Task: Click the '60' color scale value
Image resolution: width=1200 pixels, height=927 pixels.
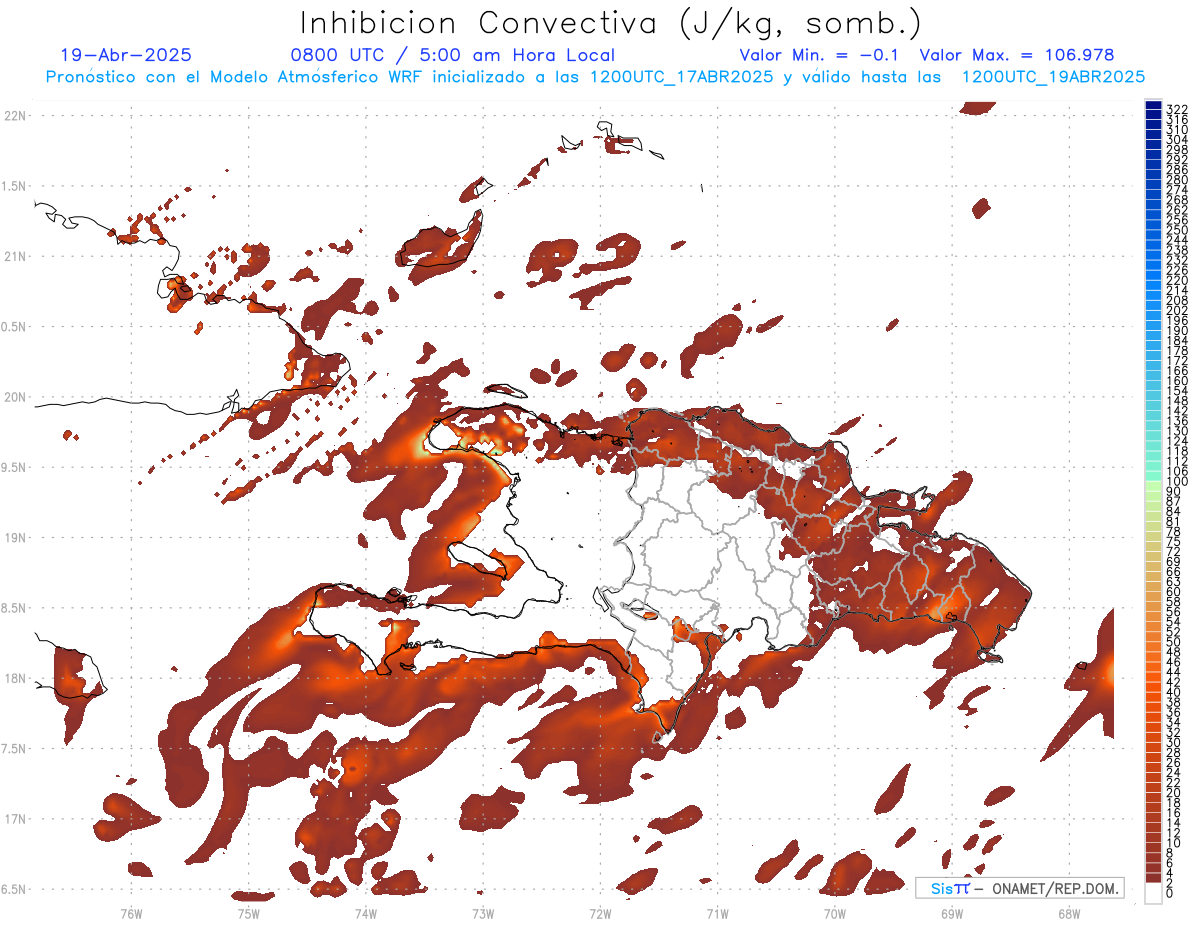Action: click(x=1174, y=592)
